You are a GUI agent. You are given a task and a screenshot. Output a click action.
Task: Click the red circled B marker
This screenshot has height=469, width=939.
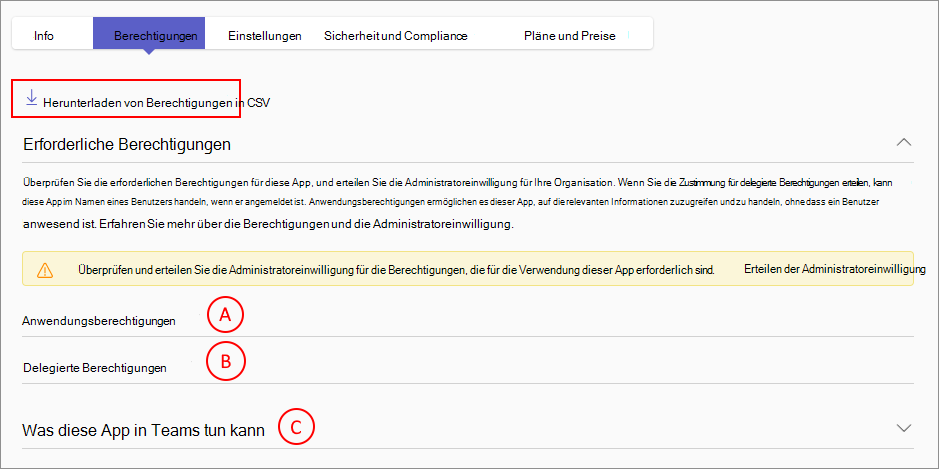pos(225,362)
